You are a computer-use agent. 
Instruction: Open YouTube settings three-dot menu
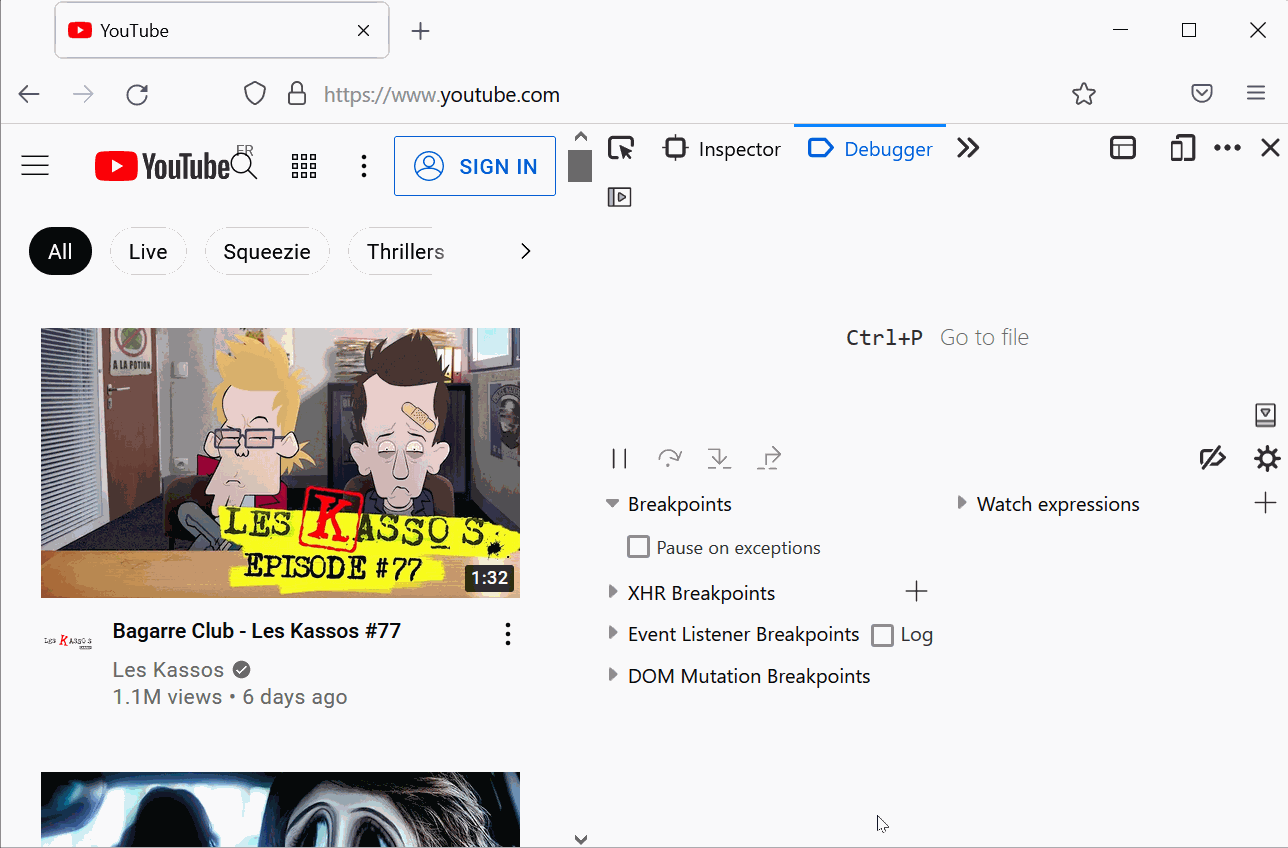point(364,166)
